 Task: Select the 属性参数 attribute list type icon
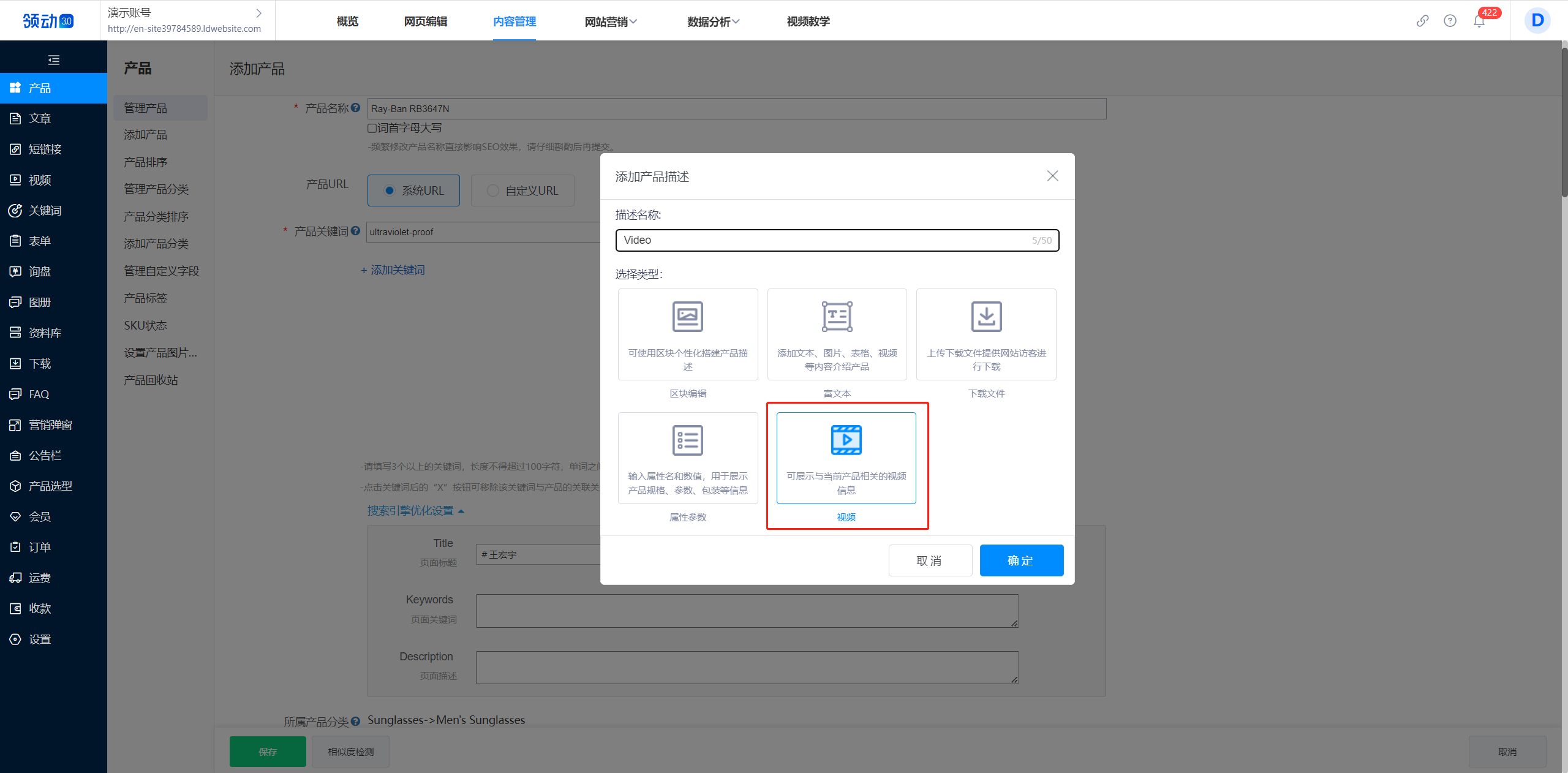687,440
